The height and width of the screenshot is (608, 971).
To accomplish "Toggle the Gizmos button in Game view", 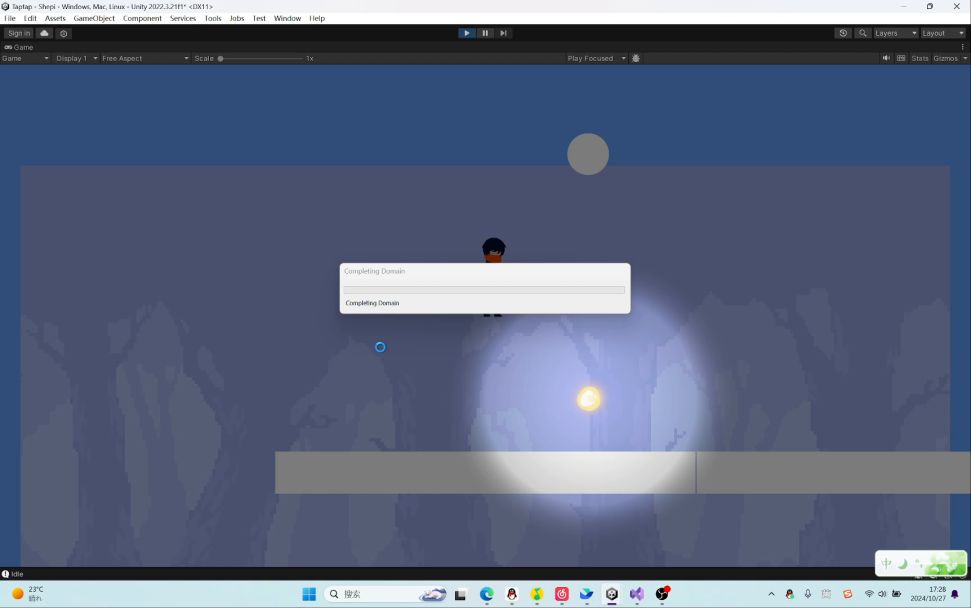I will click(x=946, y=58).
